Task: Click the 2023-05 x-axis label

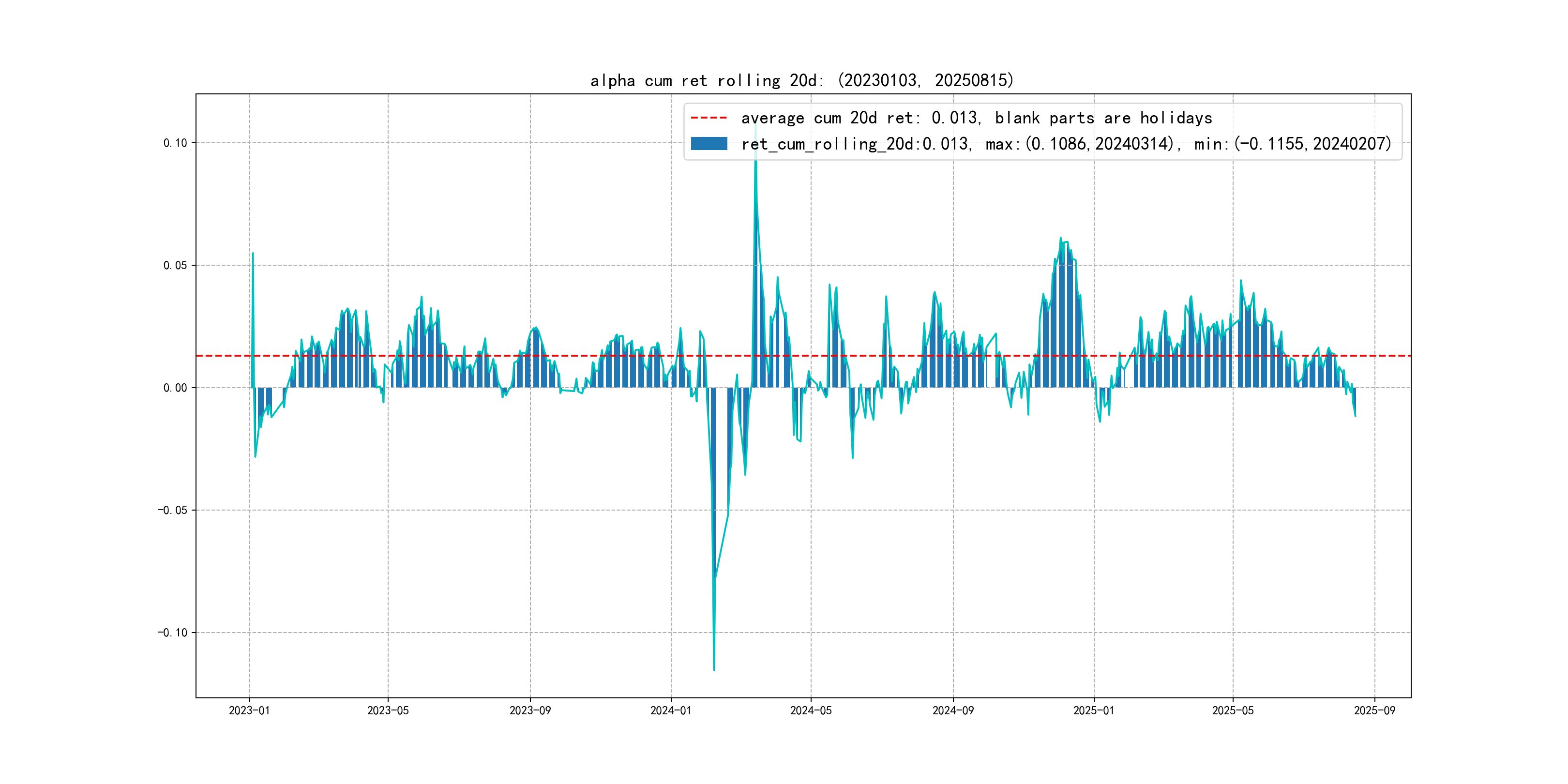Action: pos(388,710)
